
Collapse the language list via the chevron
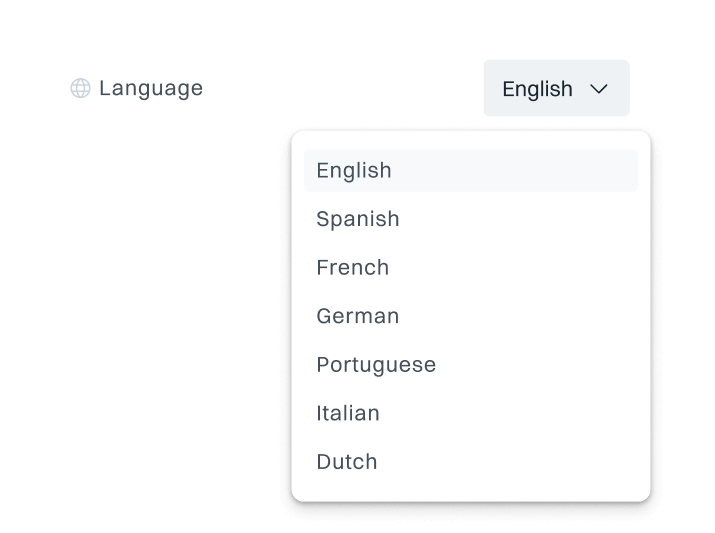[x=599, y=89]
